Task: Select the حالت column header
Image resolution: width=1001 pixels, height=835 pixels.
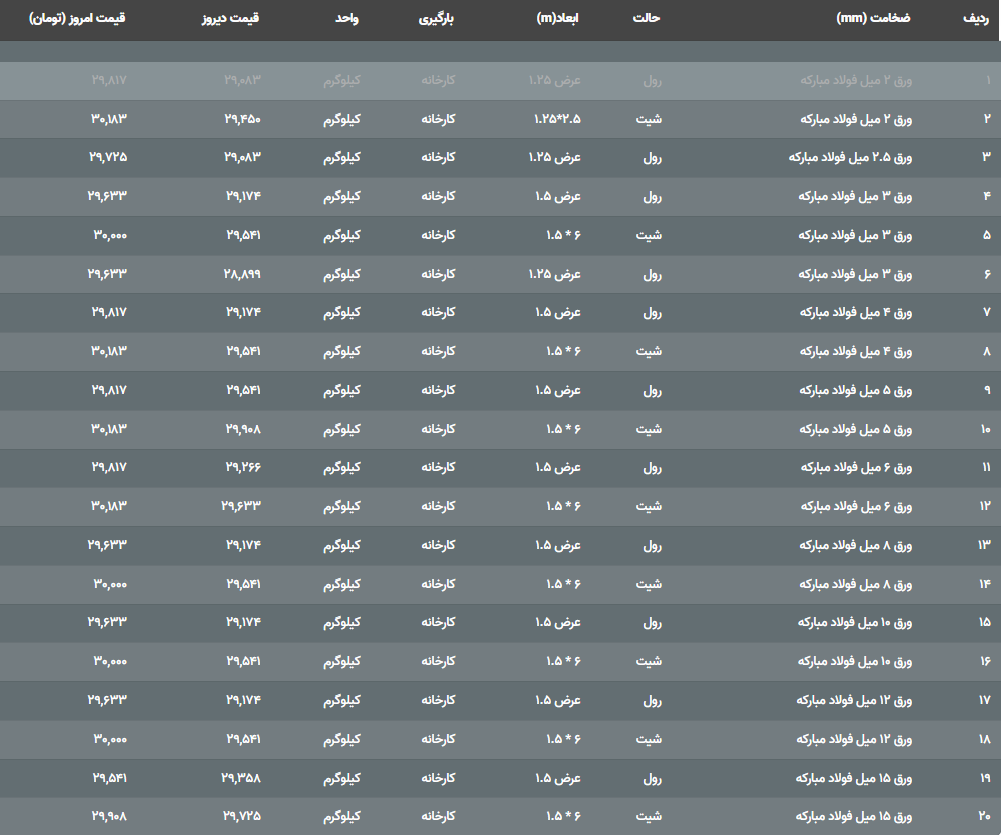Action: tap(647, 19)
